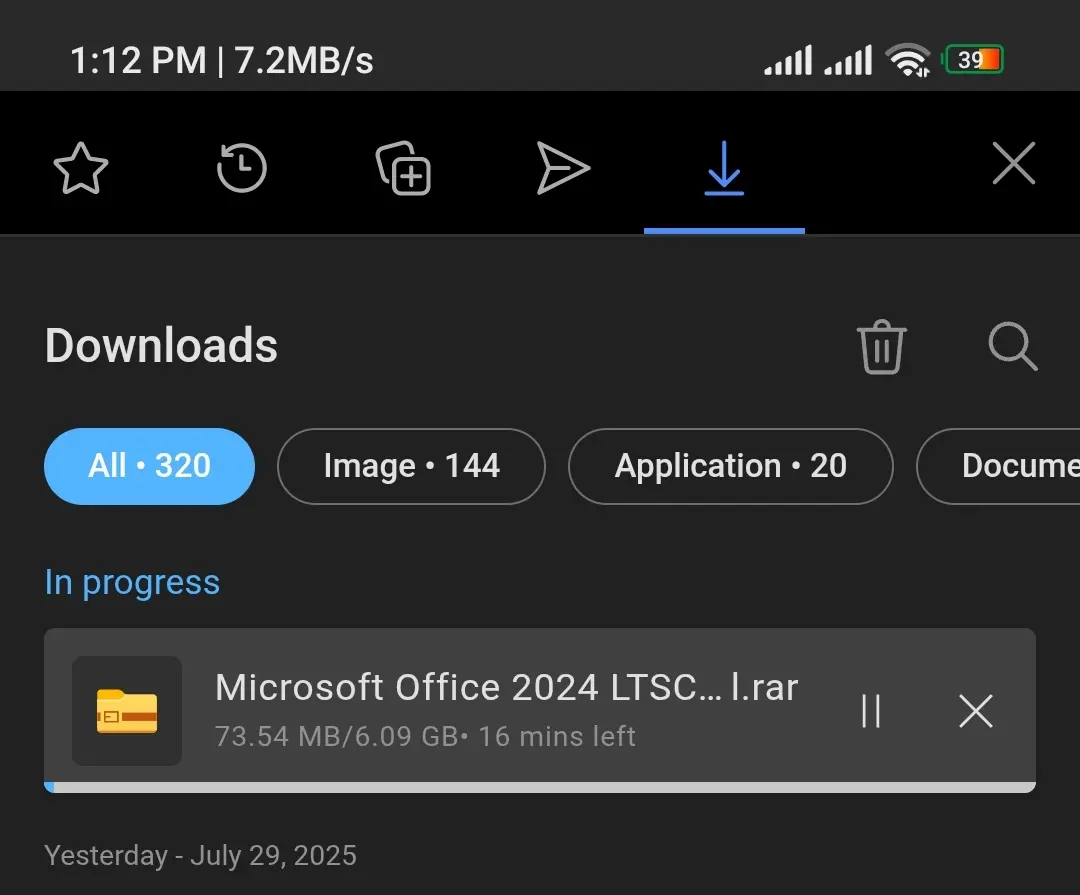Image resolution: width=1080 pixels, height=895 pixels.
Task: Click the Microsoft Office 2024 LTSC filename
Action: [x=506, y=687]
